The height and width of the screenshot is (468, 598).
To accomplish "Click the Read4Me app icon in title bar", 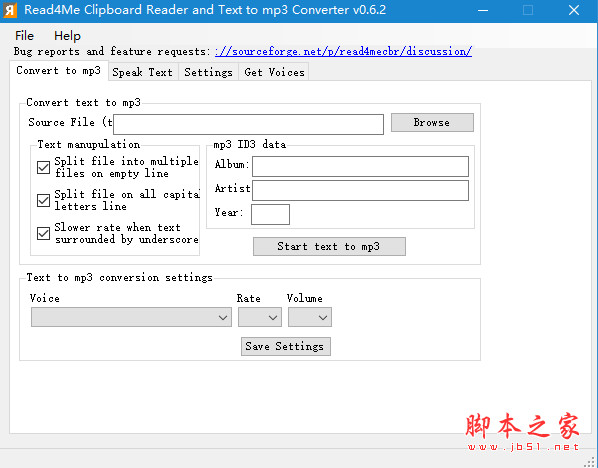I will pyautogui.click(x=10, y=10).
